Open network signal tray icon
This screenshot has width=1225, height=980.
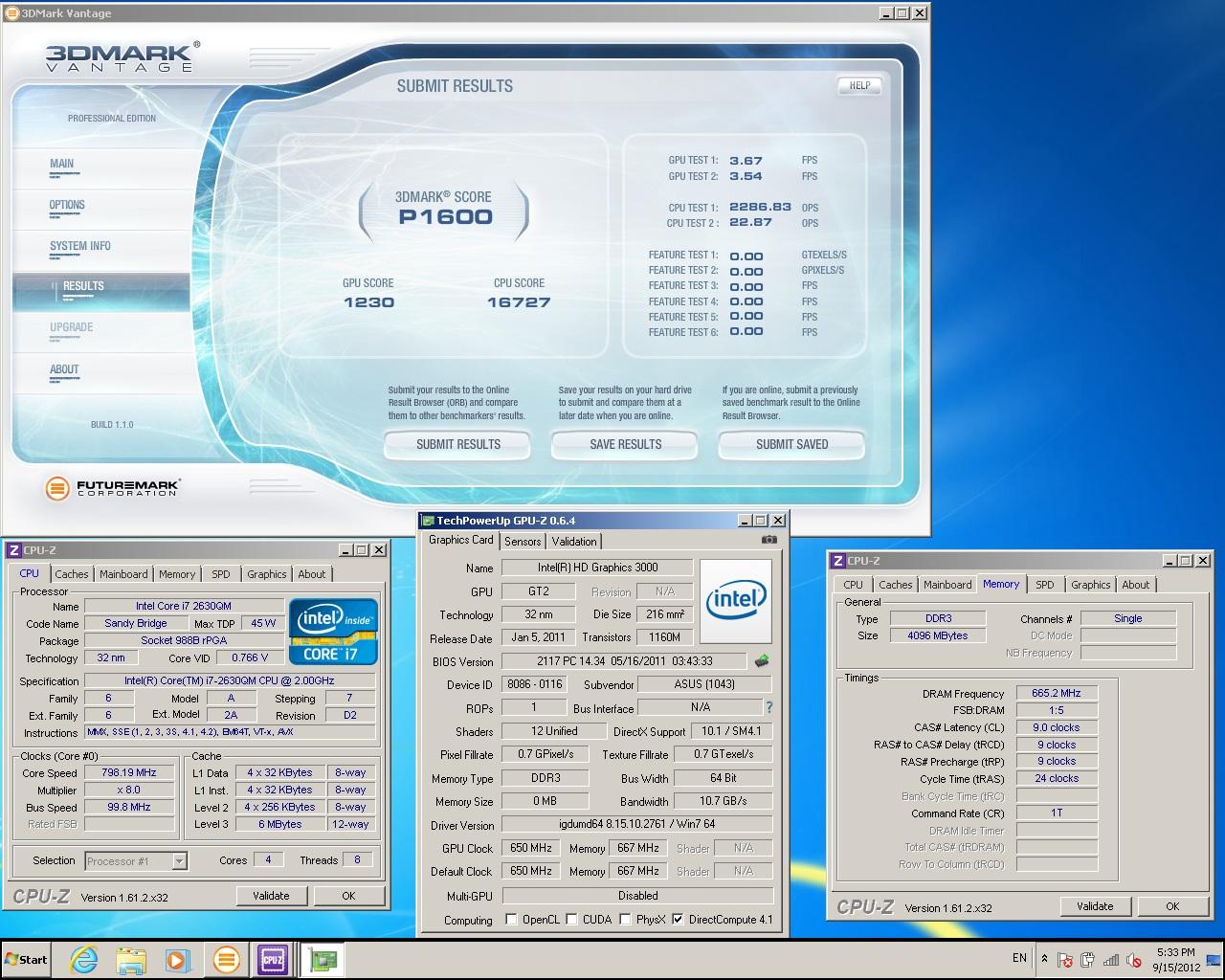pos(1111,959)
